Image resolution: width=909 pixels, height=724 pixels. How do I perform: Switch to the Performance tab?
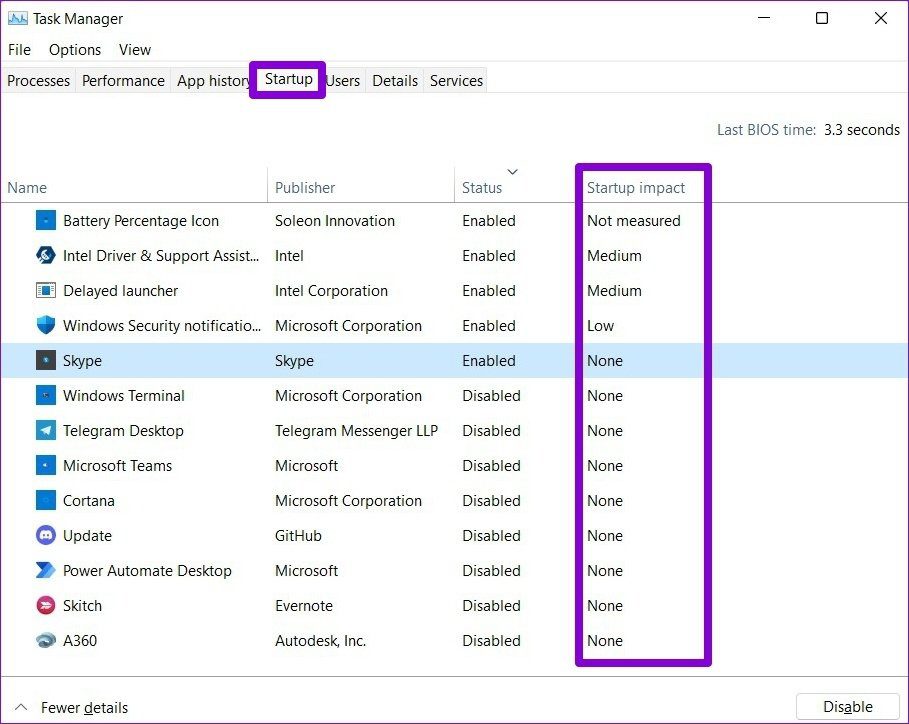tap(123, 81)
